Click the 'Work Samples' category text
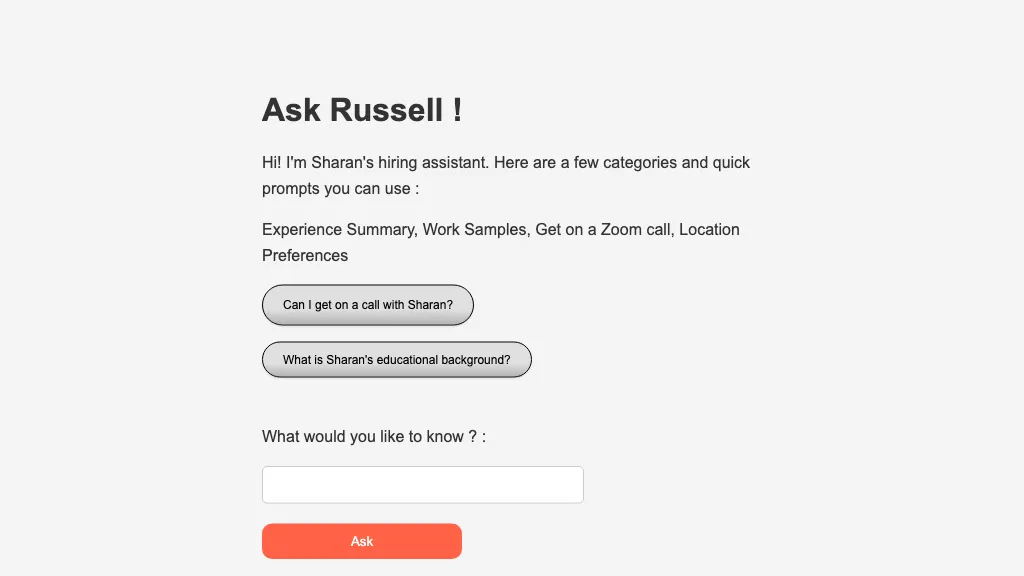The height and width of the screenshot is (576, 1024). (x=475, y=229)
